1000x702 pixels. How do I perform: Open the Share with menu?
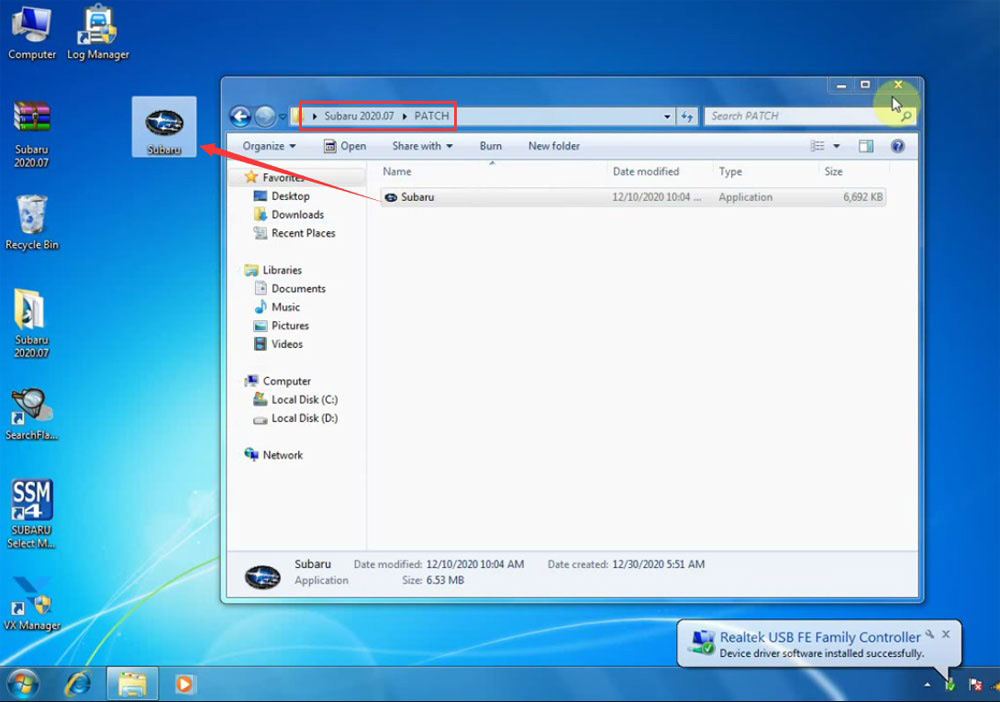(x=422, y=146)
